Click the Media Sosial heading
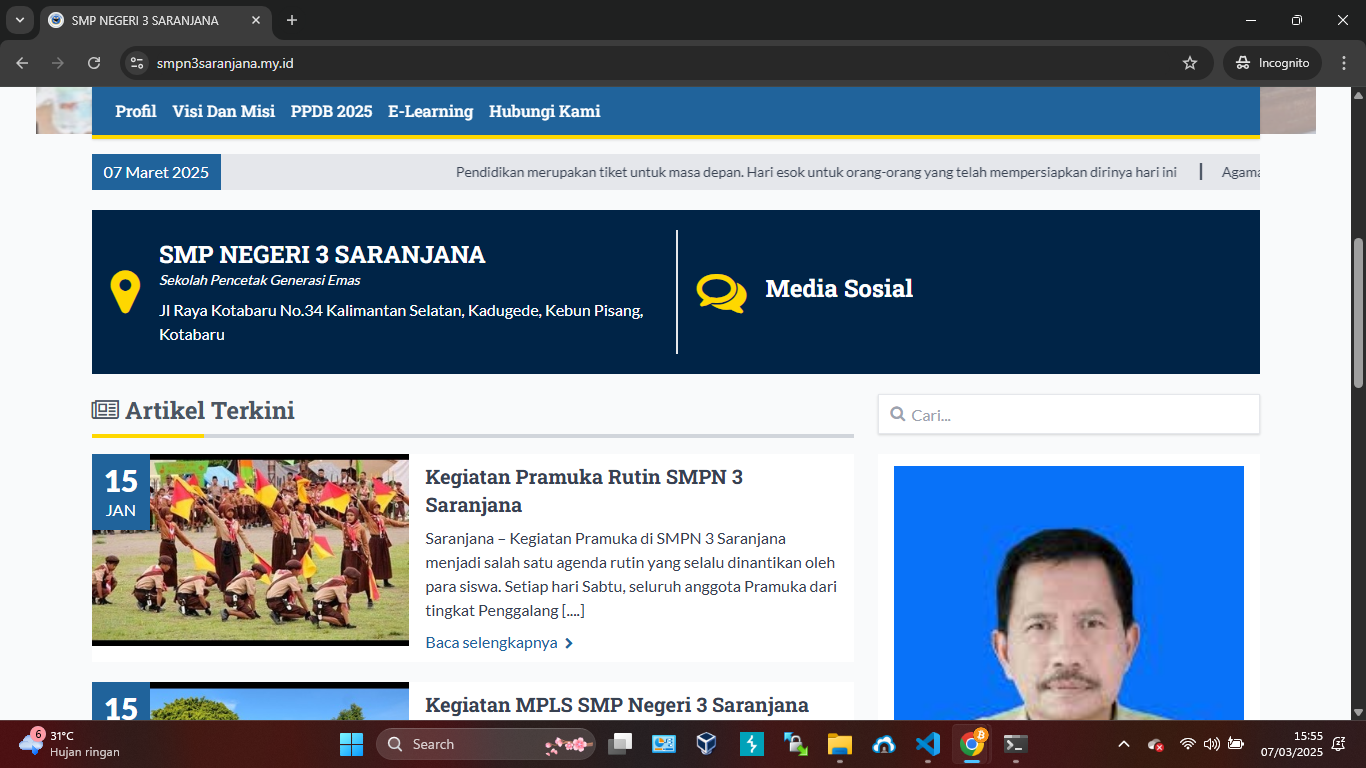This screenshot has height=768, width=1366. (839, 289)
